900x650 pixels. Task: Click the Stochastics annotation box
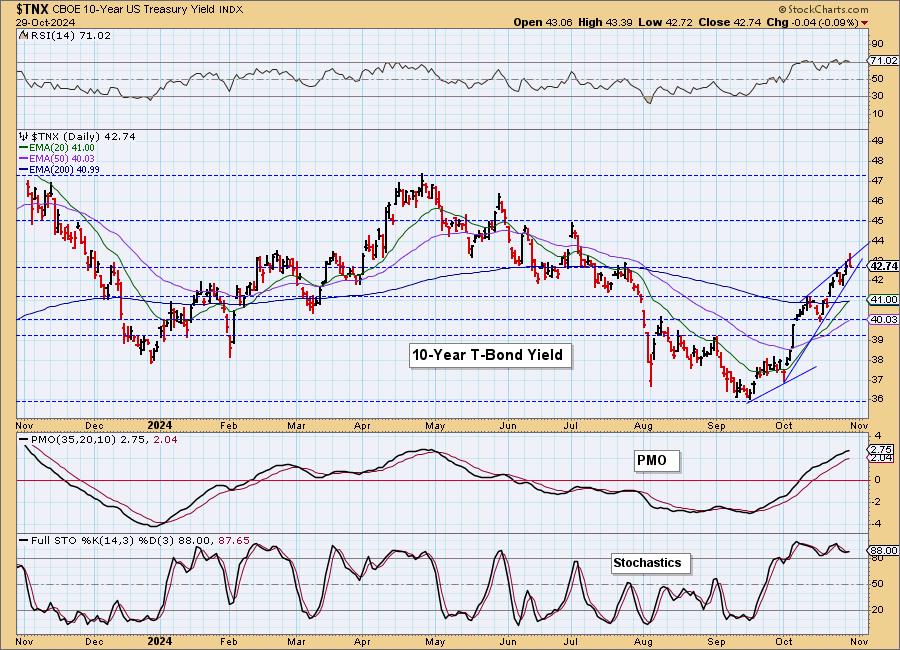click(651, 563)
